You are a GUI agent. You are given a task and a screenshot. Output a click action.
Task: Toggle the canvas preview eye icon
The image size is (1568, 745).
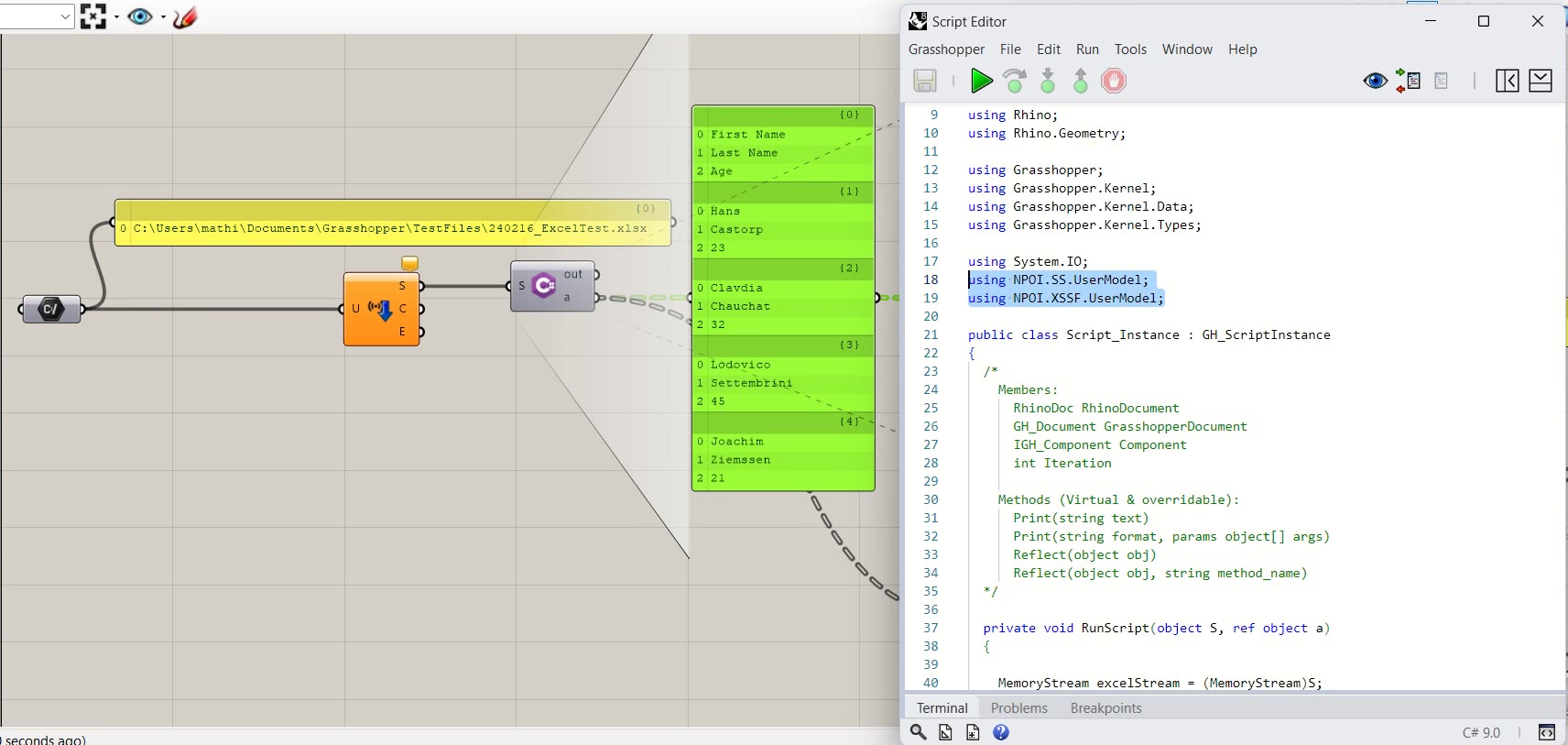[x=140, y=16]
